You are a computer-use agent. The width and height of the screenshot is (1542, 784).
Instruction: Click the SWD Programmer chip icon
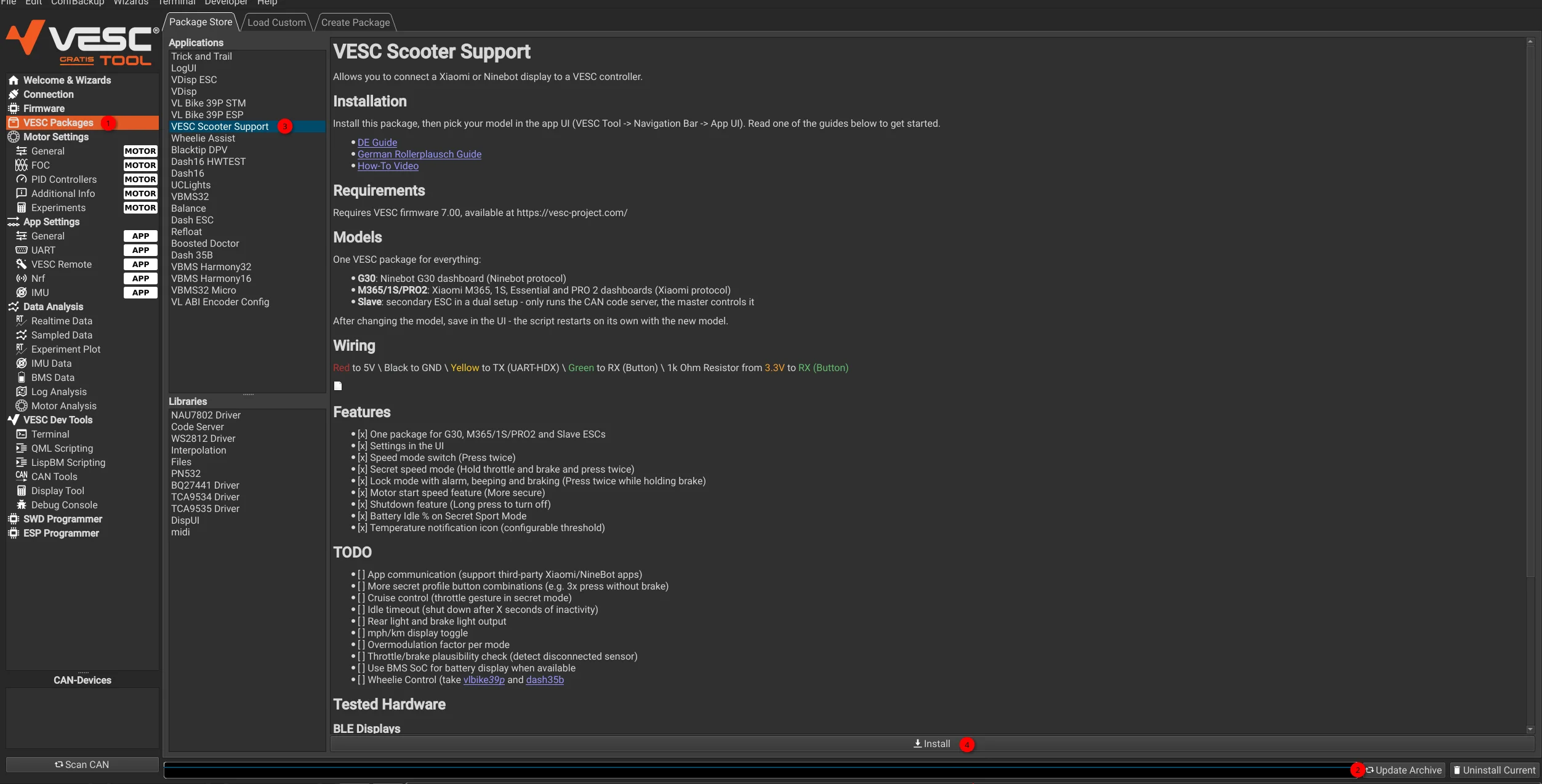14,519
